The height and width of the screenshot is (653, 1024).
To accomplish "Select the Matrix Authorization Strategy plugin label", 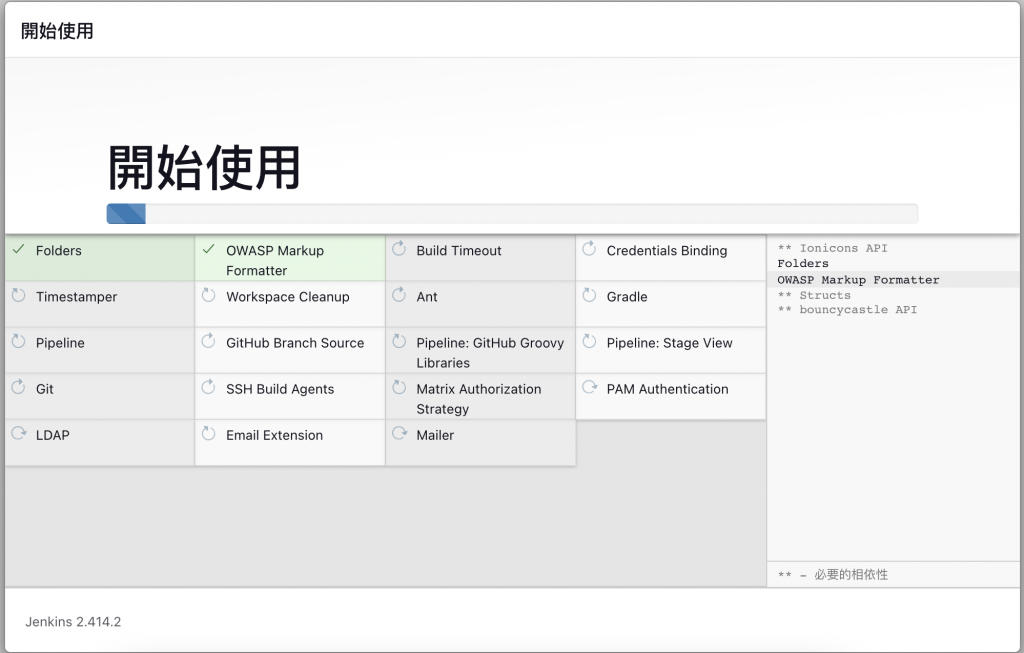I will point(479,399).
